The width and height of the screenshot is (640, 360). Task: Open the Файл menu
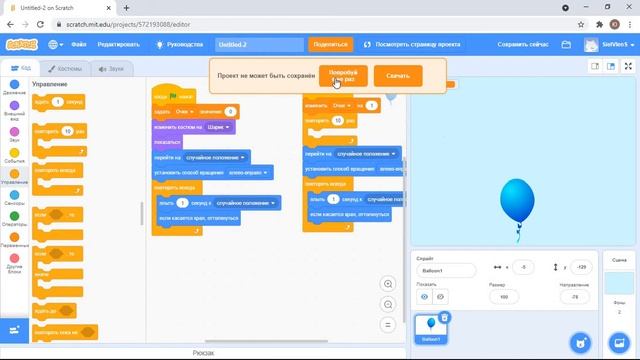(x=79, y=44)
